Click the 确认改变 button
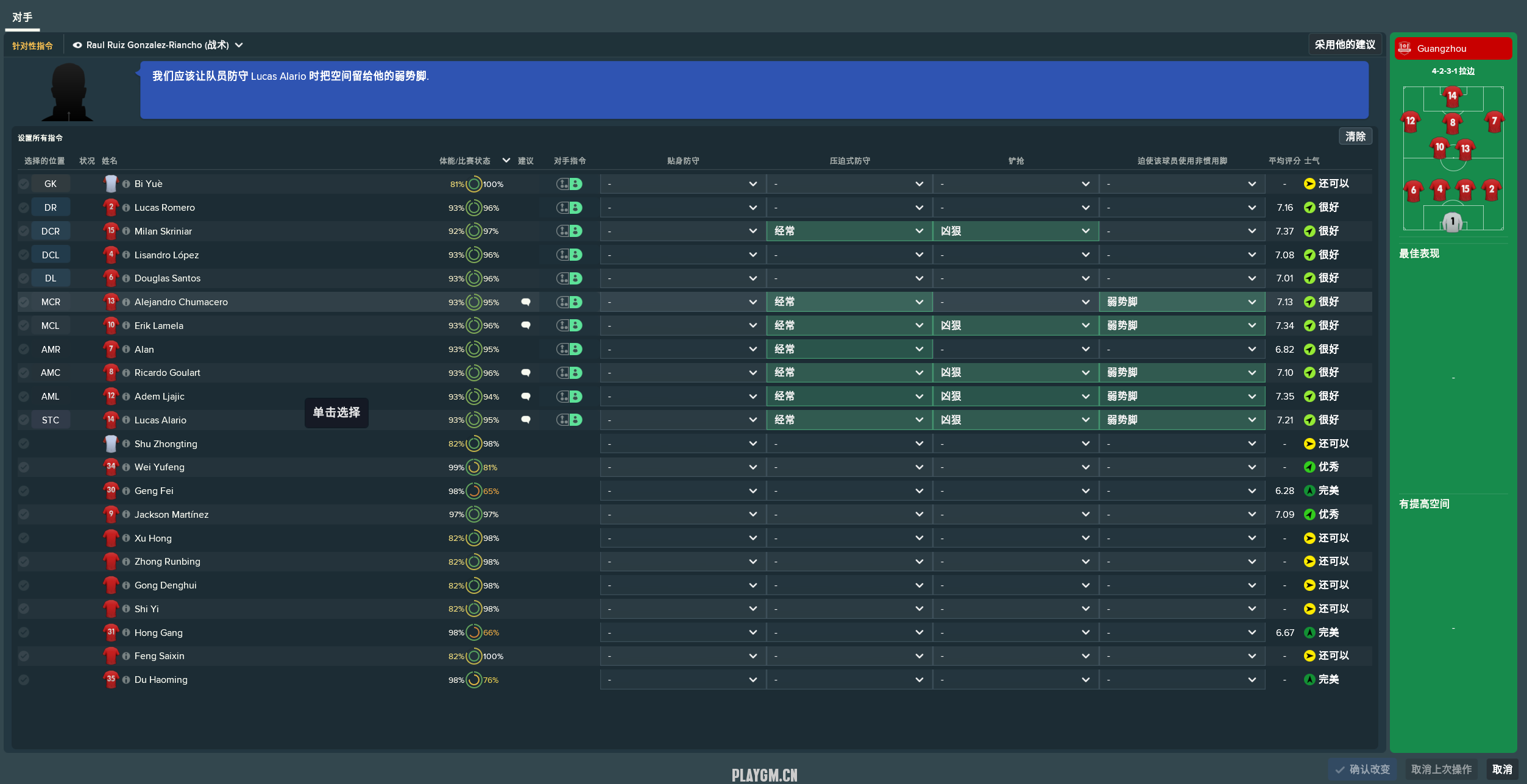Viewport: 1527px width, 784px height. (x=1364, y=769)
